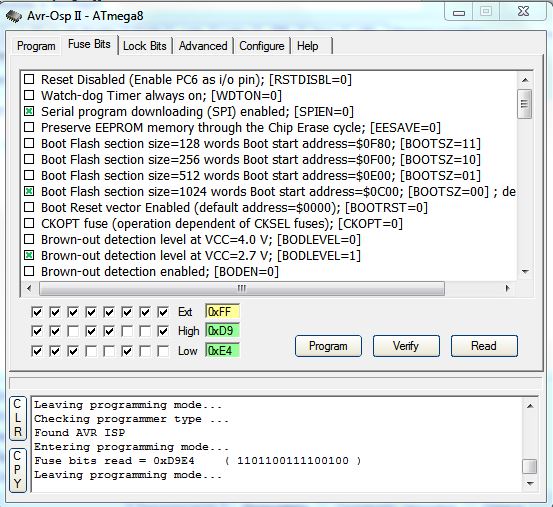The width and height of the screenshot is (553, 507).
Task: Enable Boot Reset vector BOOTRST fuse
Action: click(x=29, y=207)
